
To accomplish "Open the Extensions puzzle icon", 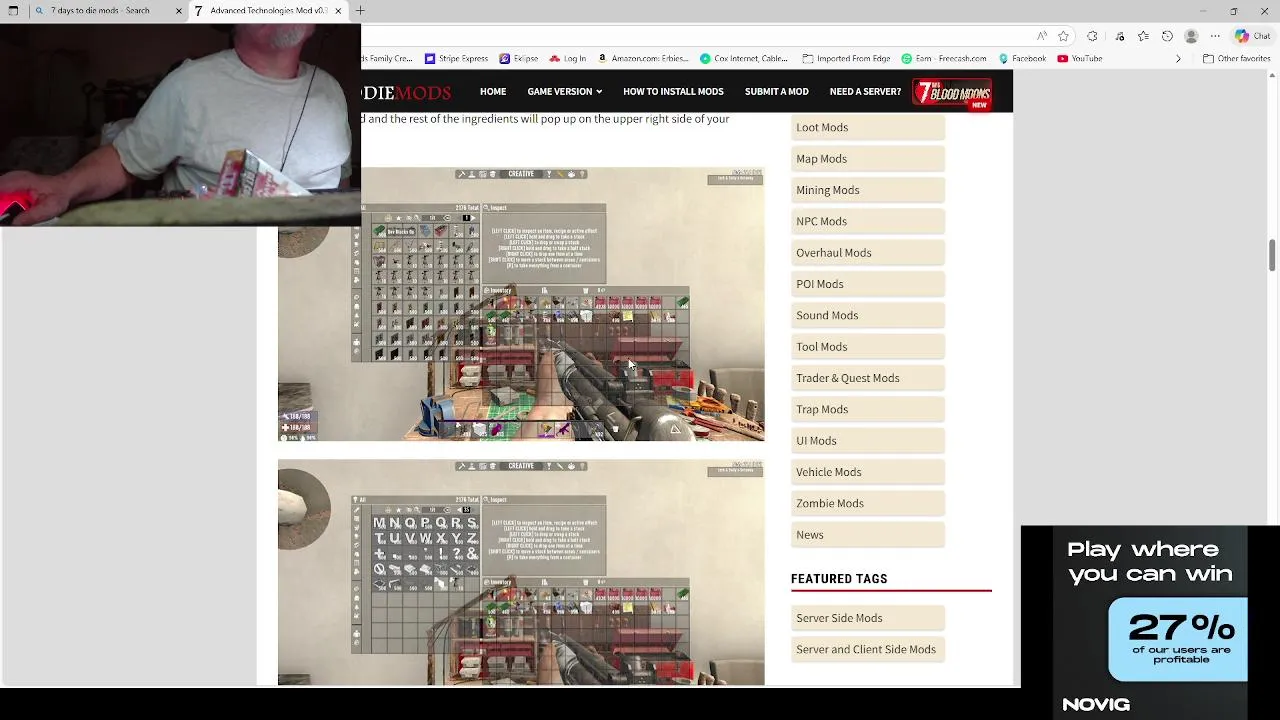I will (1092, 36).
